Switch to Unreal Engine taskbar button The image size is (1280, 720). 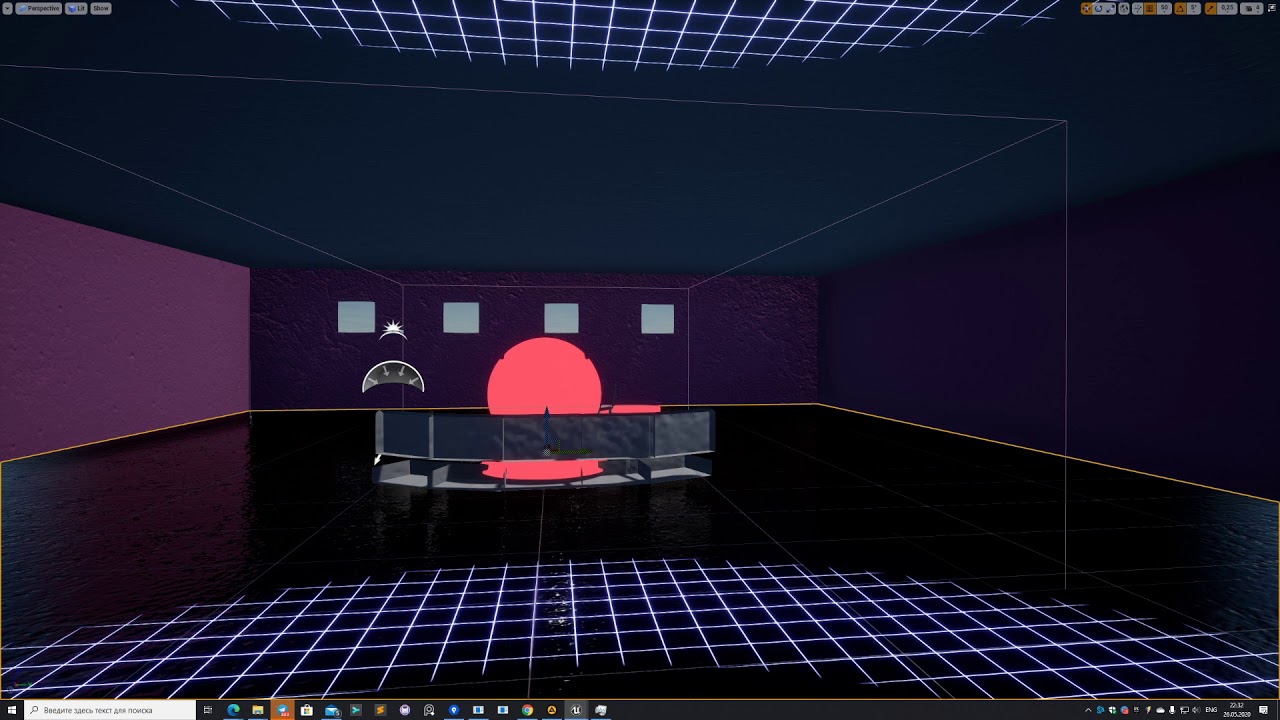576,710
